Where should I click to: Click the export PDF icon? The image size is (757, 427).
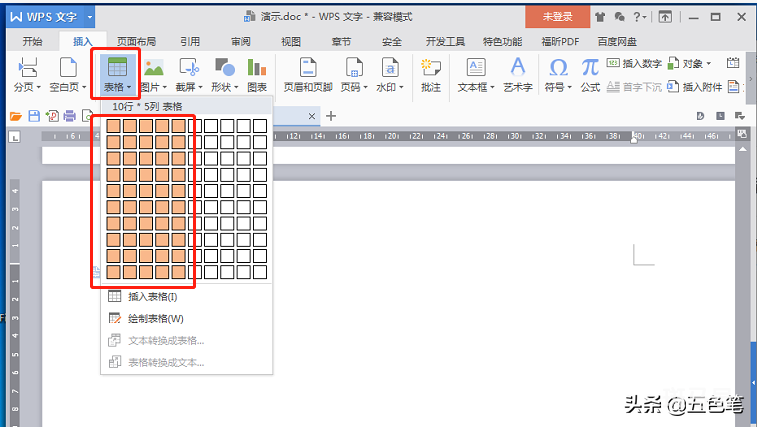[52, 116]
